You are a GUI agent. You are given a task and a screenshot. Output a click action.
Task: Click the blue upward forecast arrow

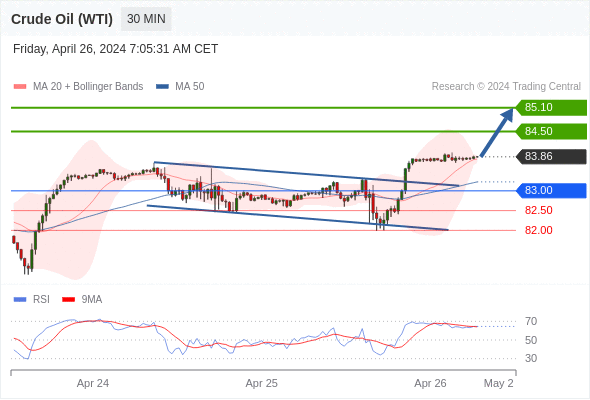[x=497, y=132]
